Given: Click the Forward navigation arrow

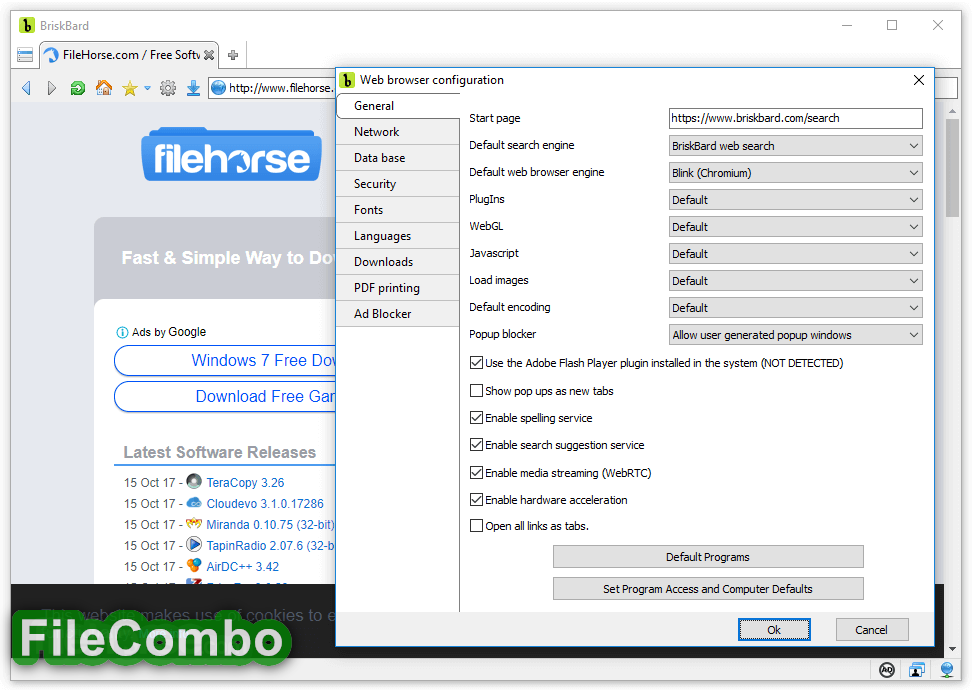Looking at the screenshot, I should pyautogui.click(x=52, y=88).
